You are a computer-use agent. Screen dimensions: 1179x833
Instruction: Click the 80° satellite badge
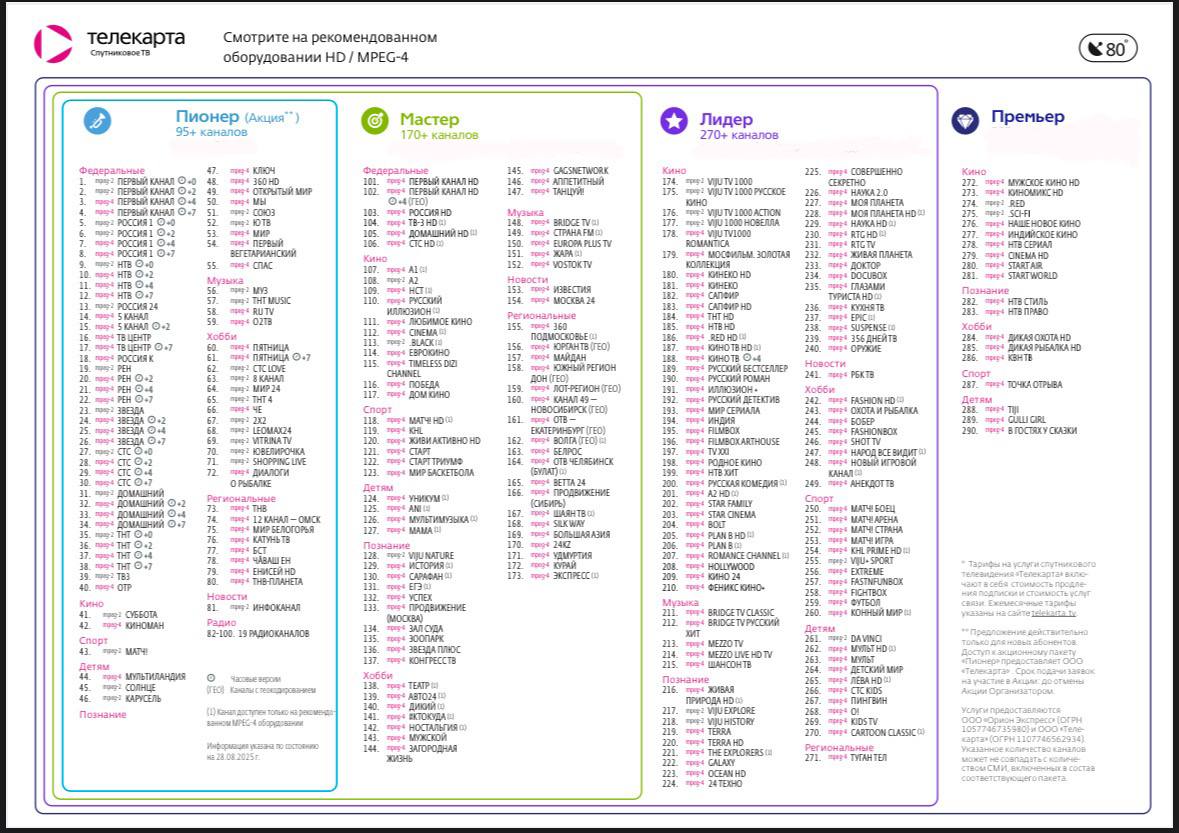(1108, 49)
